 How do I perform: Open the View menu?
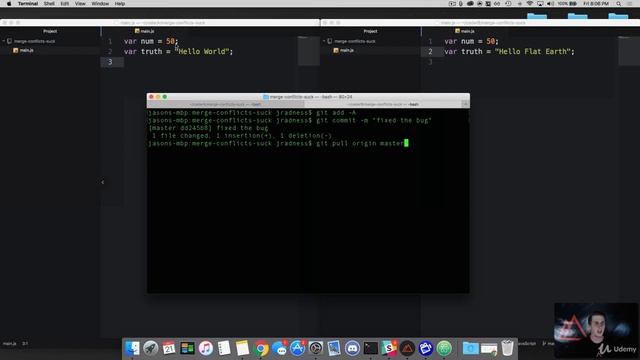coord(80,4)
